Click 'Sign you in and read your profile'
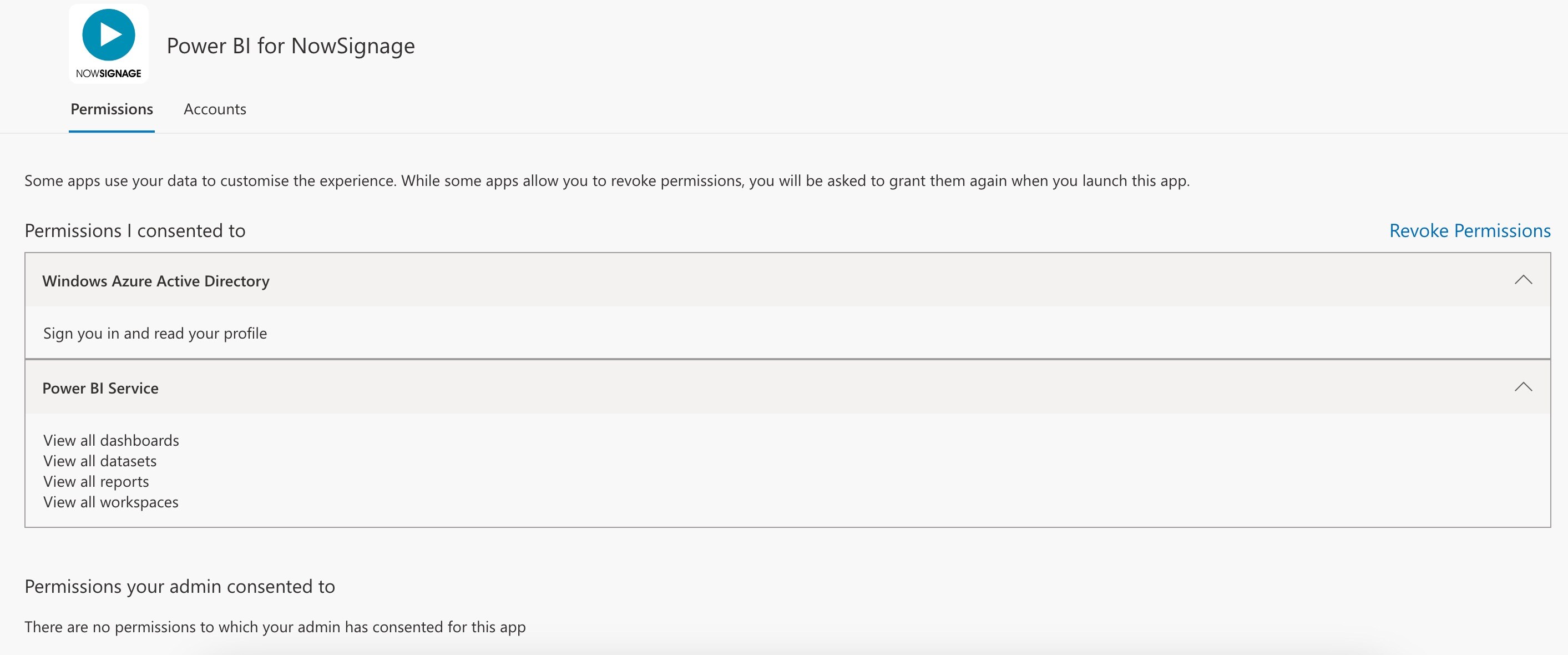The image size is (1568, 655). (x=155, y=334)
